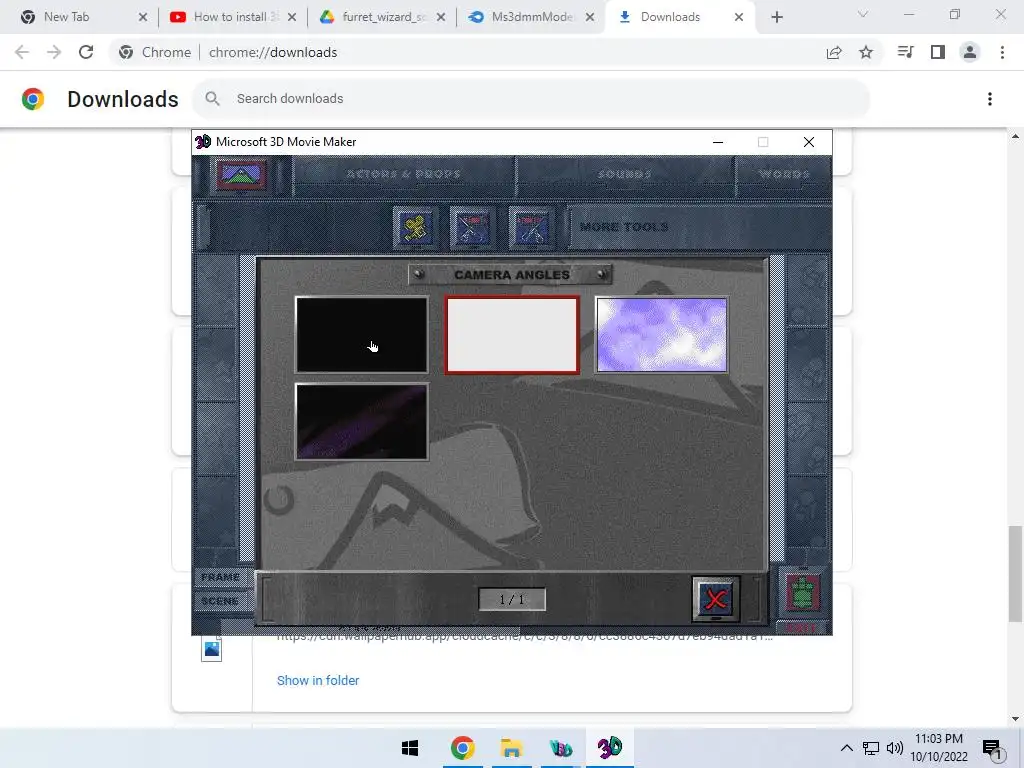Image resolution: width=1024 pixels, height=768 pixels.
Task: Click the More Tools label
Action: 624,227
